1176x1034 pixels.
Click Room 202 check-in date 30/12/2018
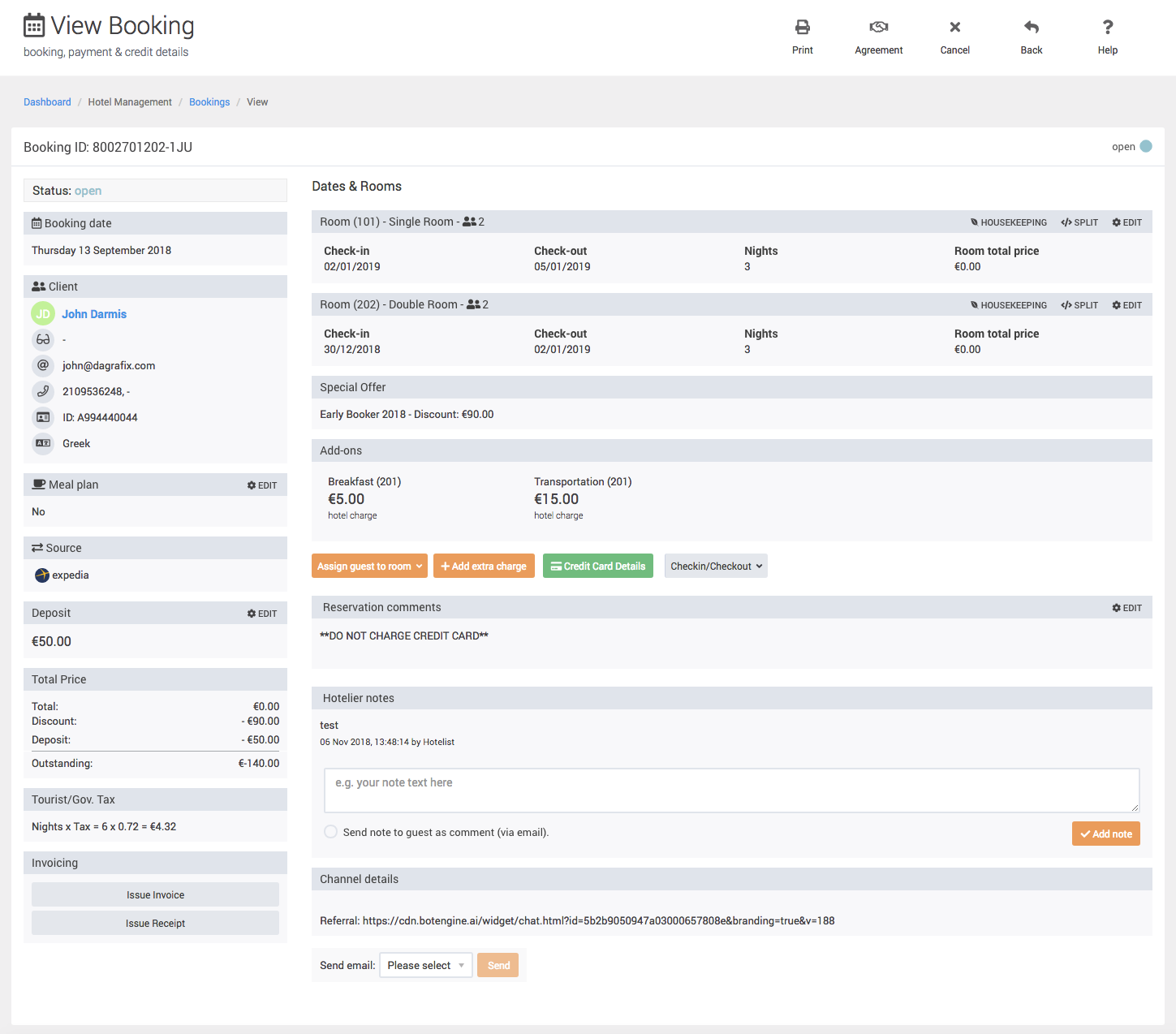coord(351,349)
